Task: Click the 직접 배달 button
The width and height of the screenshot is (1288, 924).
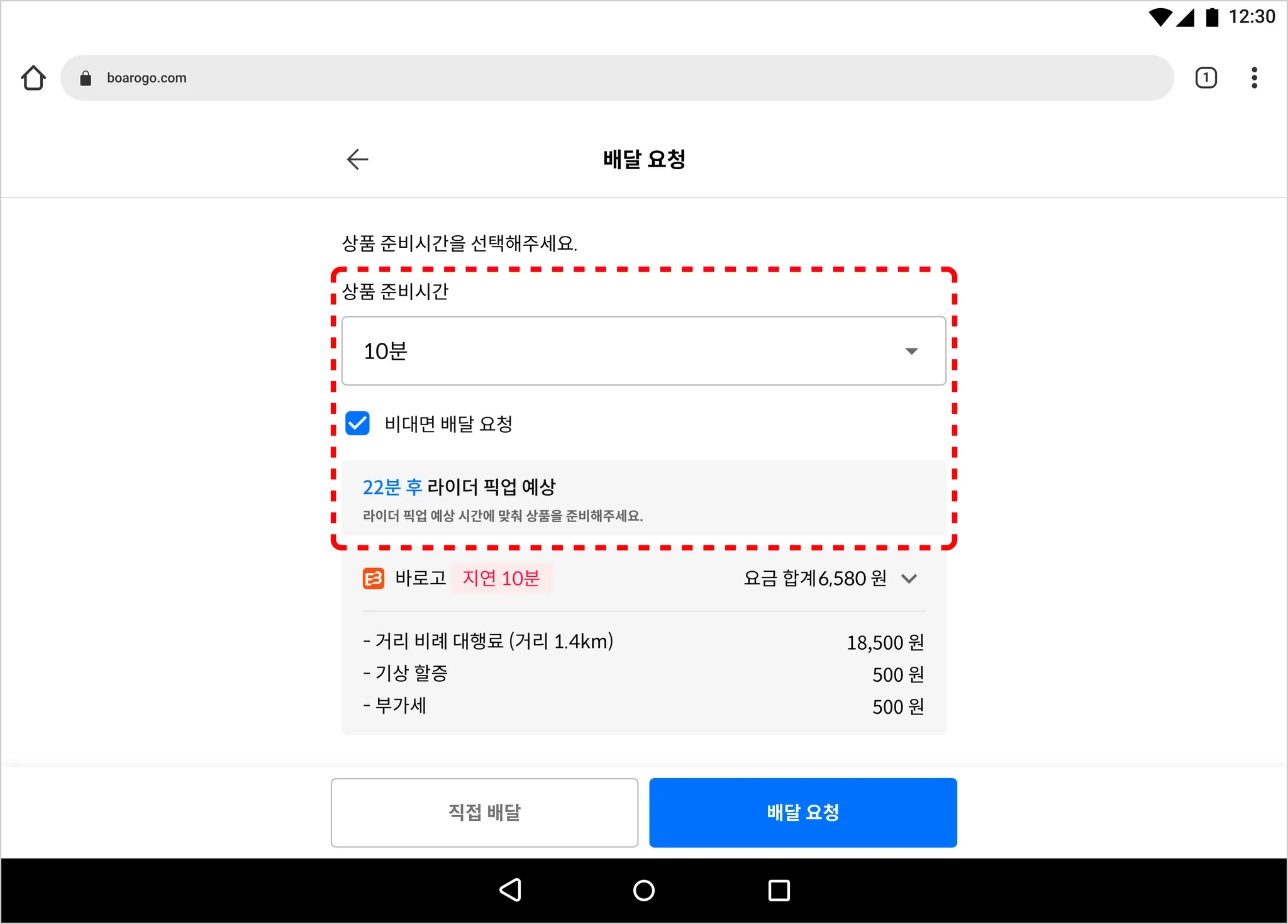Action: (484, 812)
